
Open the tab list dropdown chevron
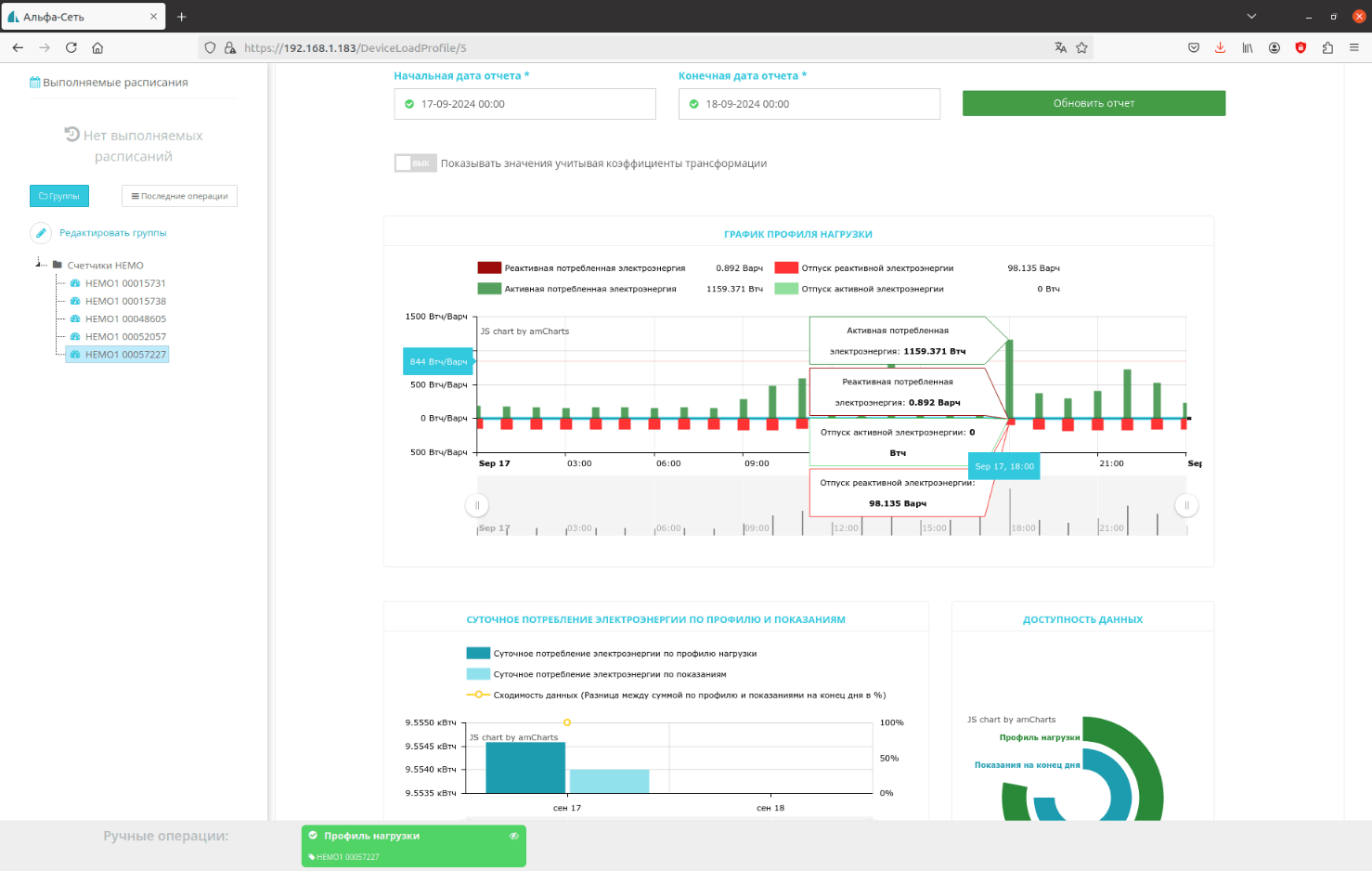click(x=1251, y=16)
